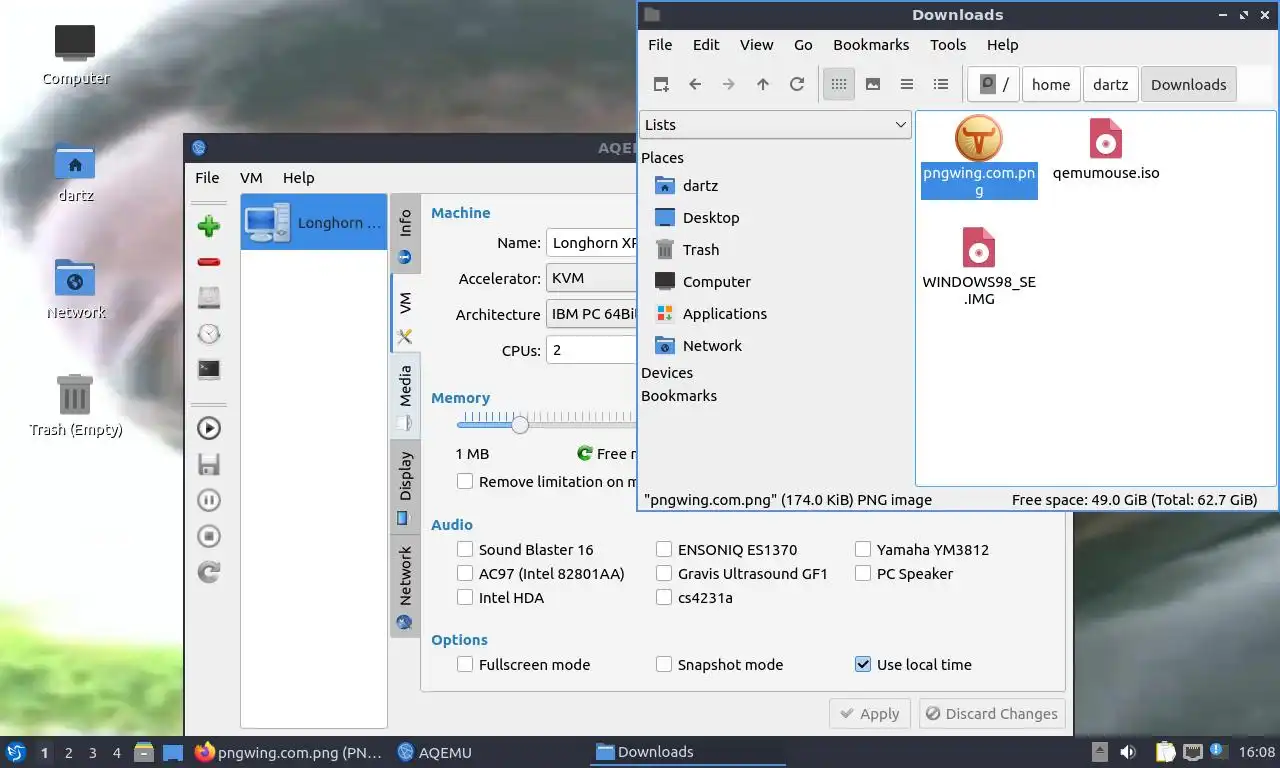Viewport: 1280px width, 768px height.
Task: Click the root '/' path button
Action: [x=994, y=84]
